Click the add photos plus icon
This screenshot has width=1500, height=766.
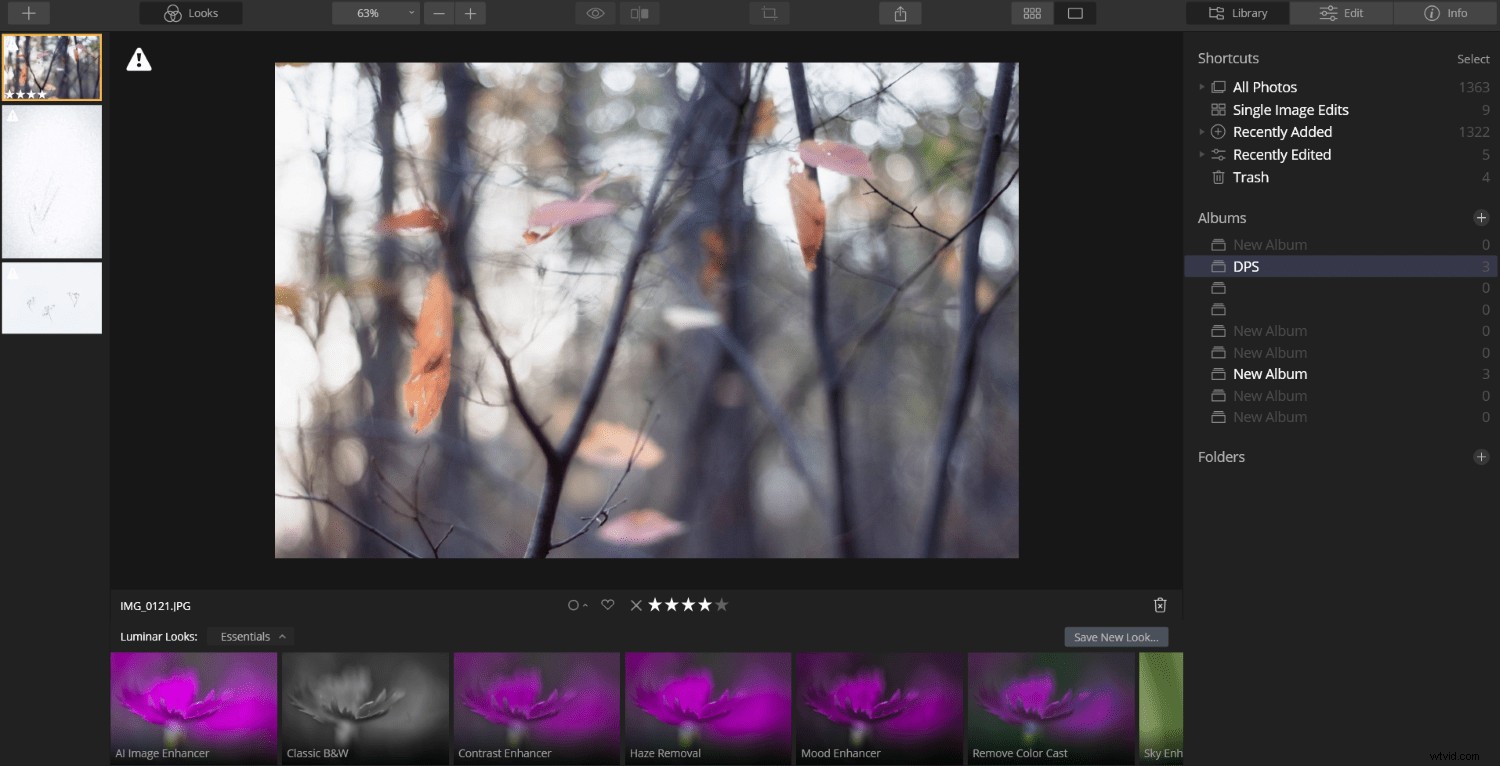click(29, 13)
